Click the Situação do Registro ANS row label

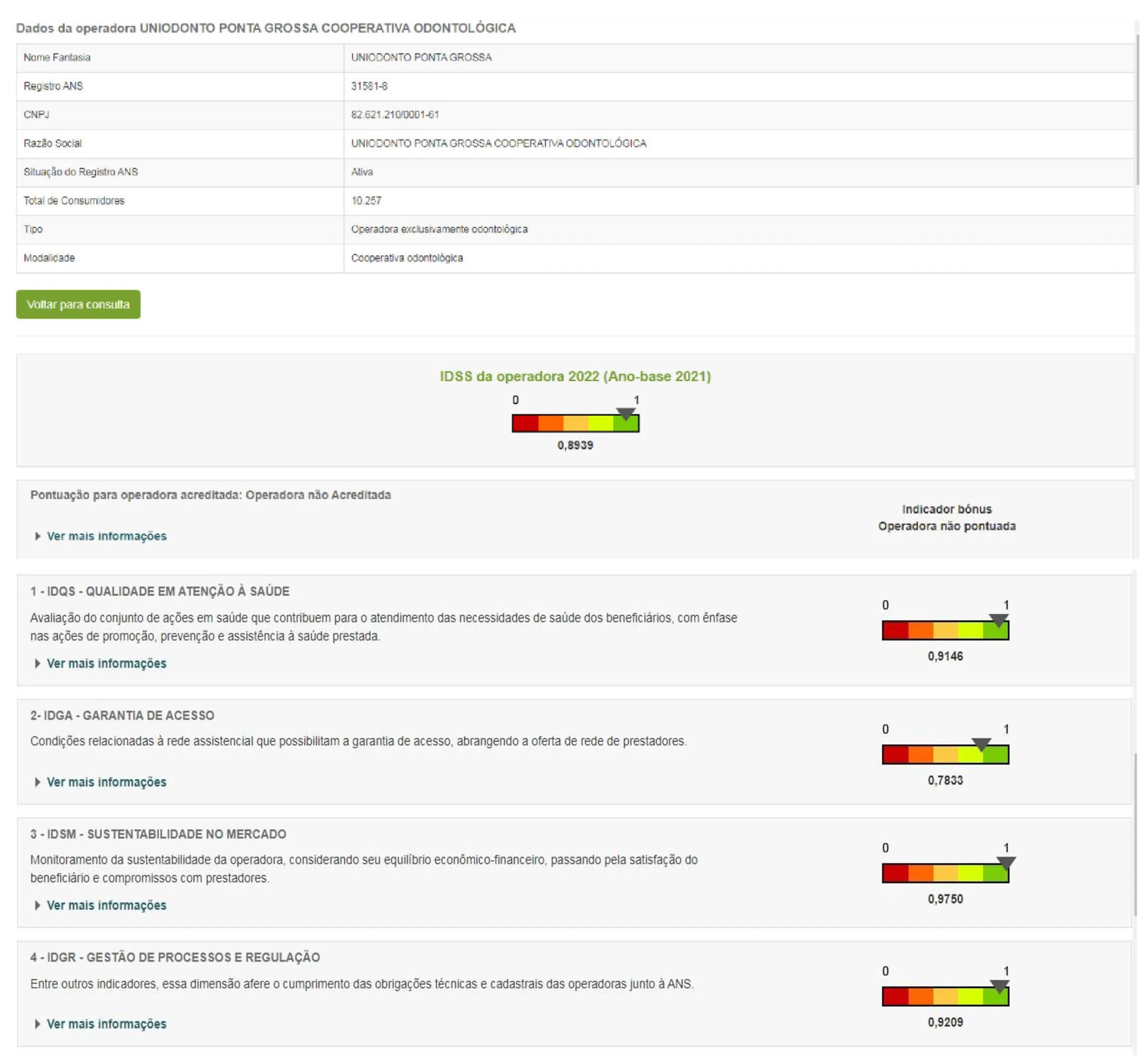coord(81,172)
